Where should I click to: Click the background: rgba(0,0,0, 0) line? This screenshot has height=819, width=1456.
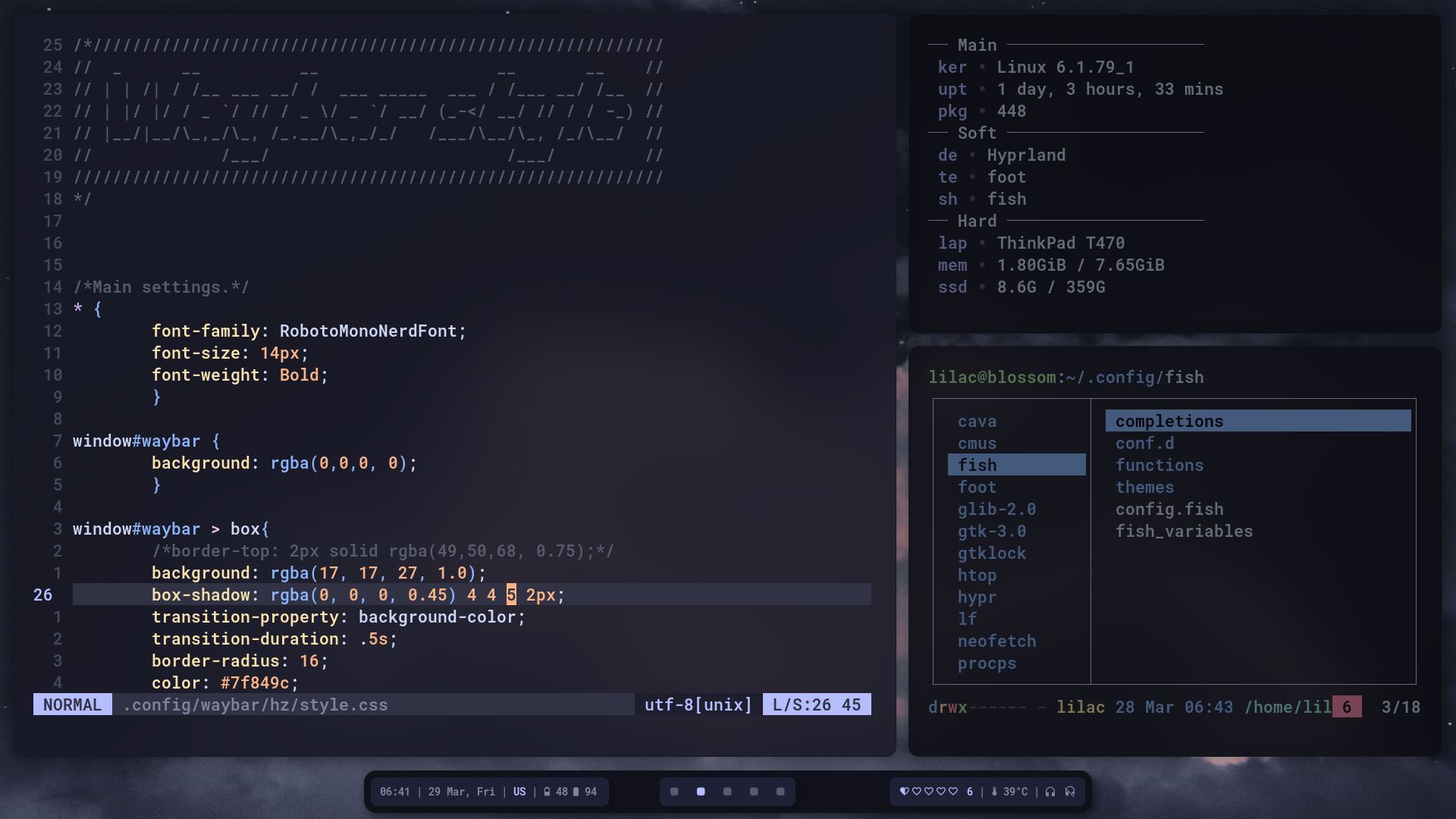point(284,463)
